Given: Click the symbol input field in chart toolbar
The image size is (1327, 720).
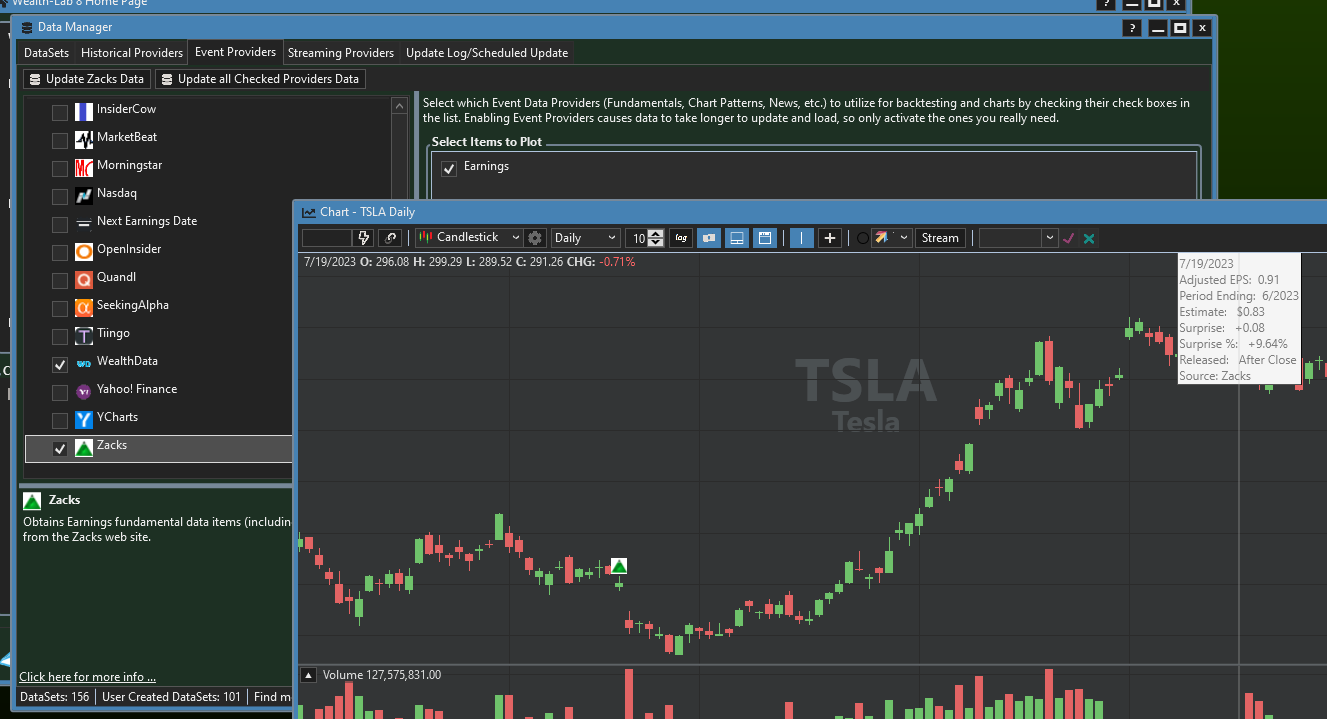Looking at the screenshot, I should 327,238.
